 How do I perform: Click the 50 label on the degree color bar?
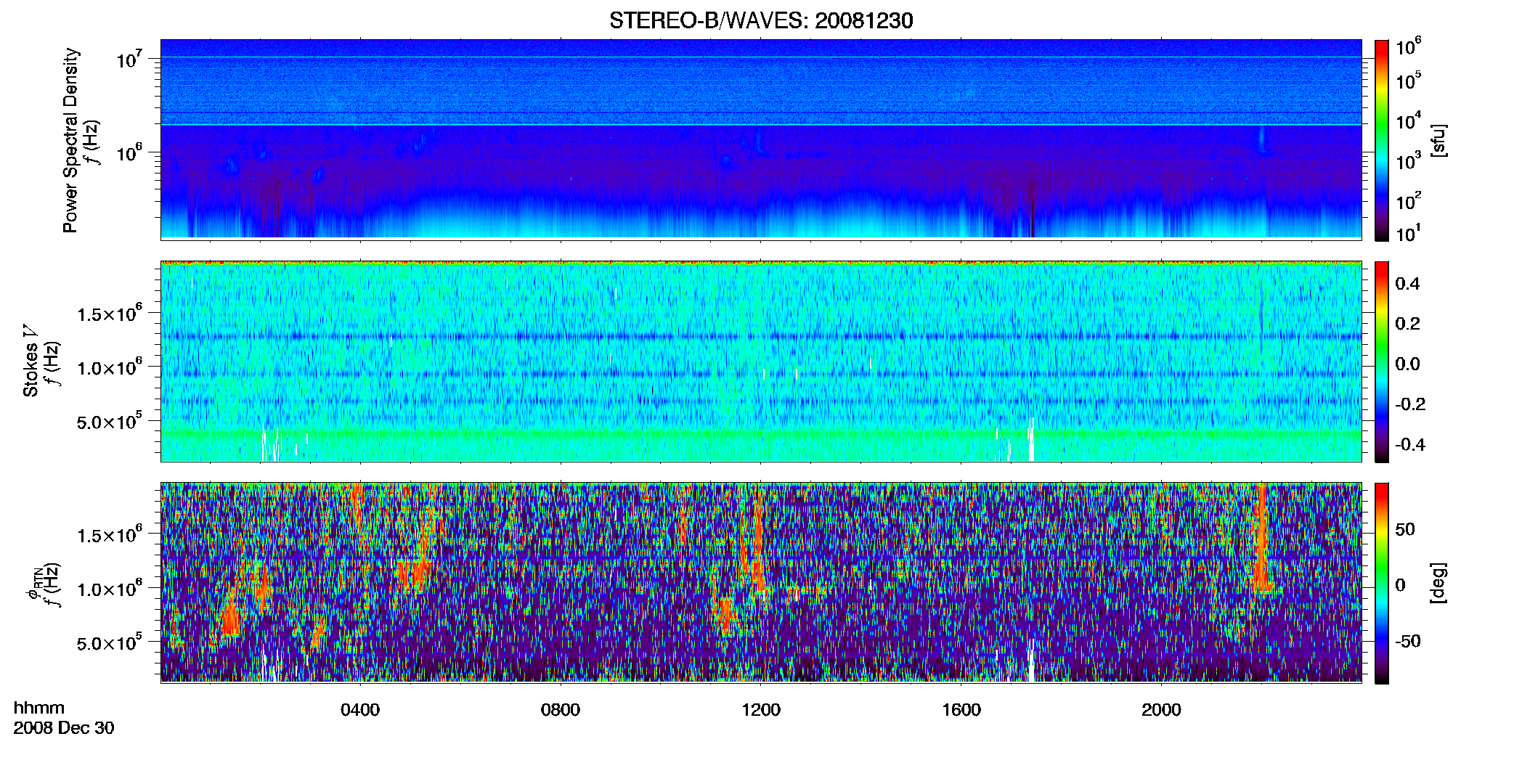[1405, 529]
